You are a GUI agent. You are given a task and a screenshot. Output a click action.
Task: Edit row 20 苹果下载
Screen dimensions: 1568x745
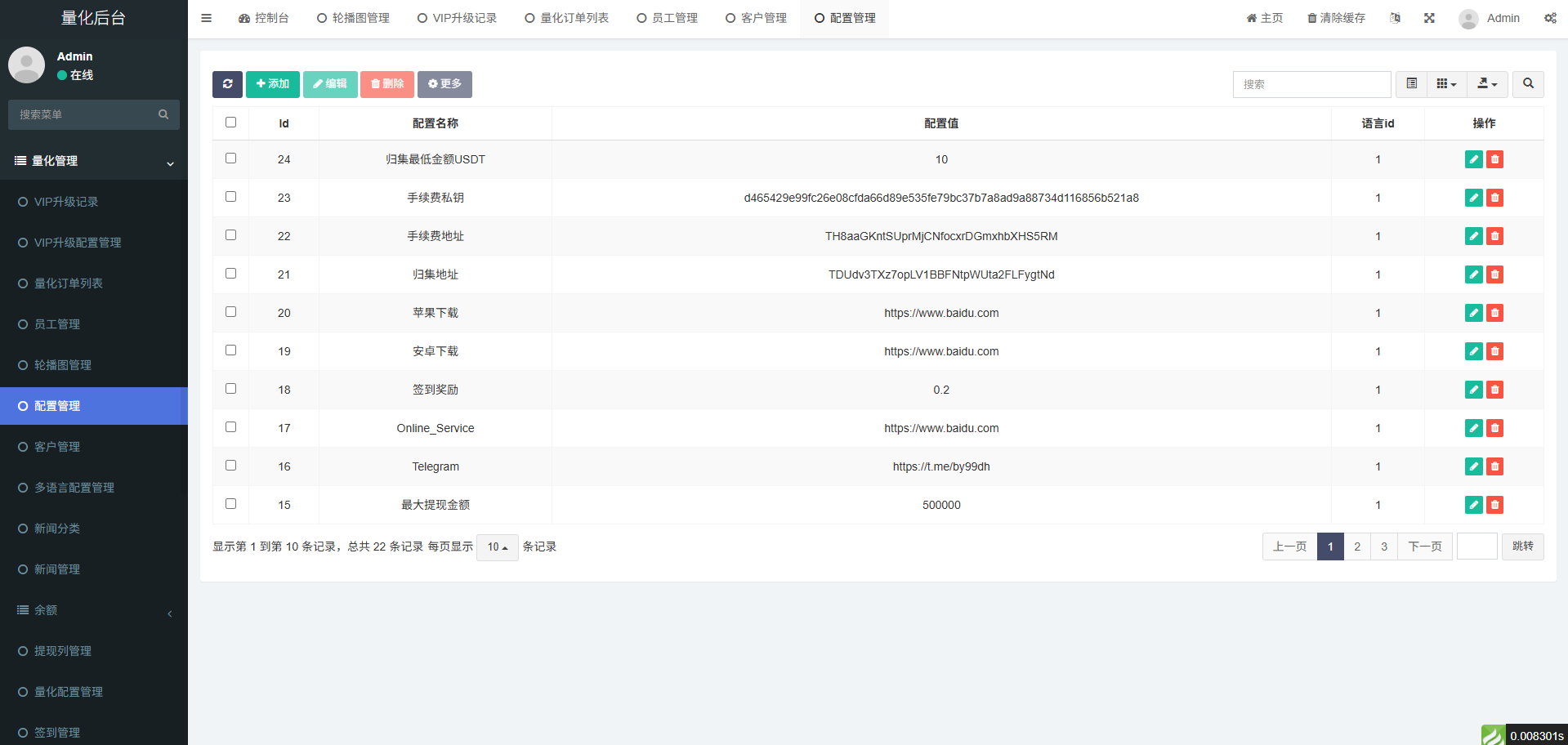(x=1473, y=313)
